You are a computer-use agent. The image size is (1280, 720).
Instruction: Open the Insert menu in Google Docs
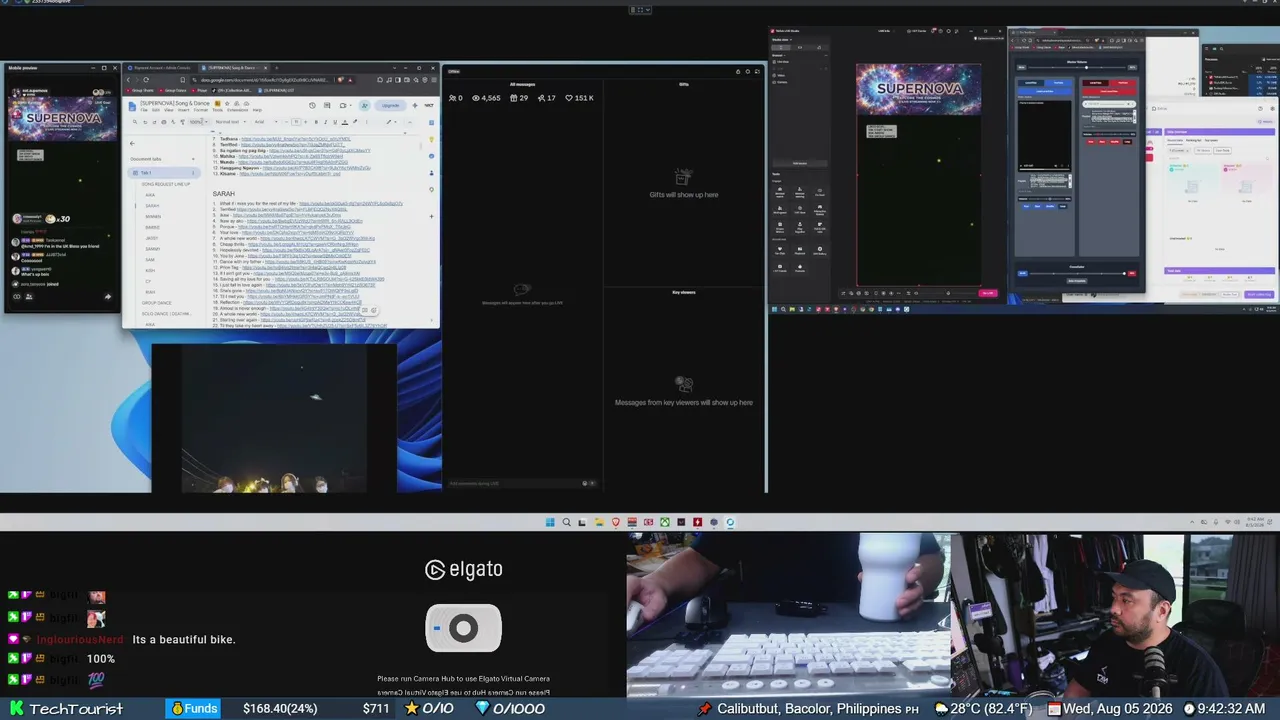184,110
